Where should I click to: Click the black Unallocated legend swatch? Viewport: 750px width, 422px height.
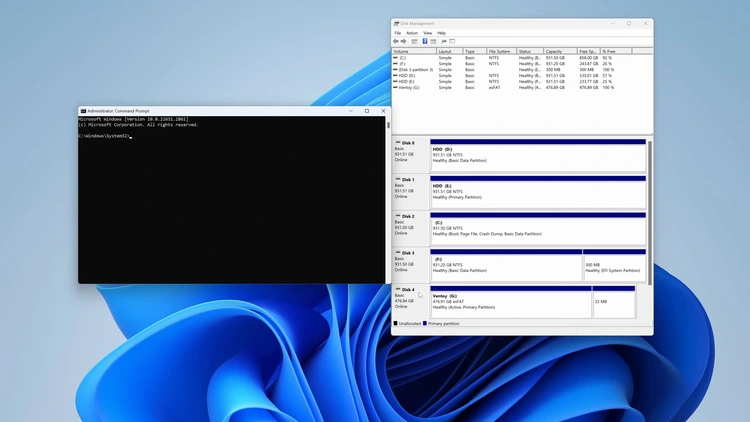pos(396,323)
